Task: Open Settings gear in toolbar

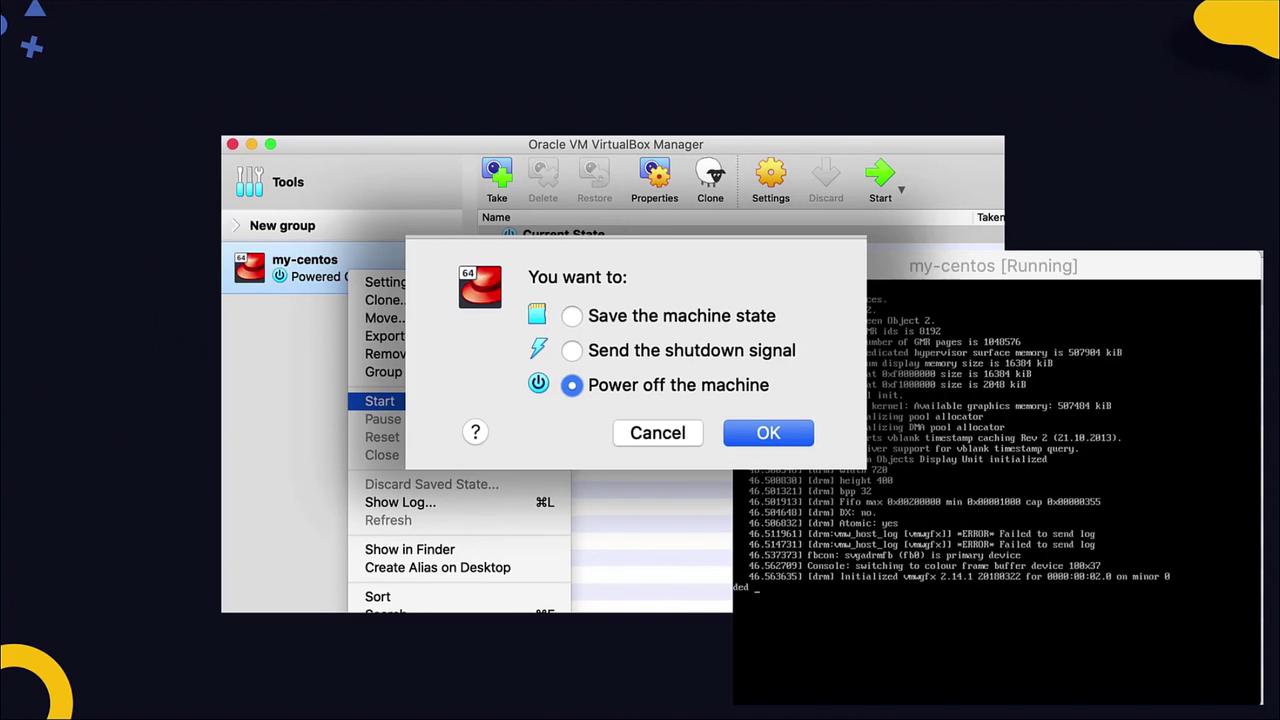Action: pos(770,173)
